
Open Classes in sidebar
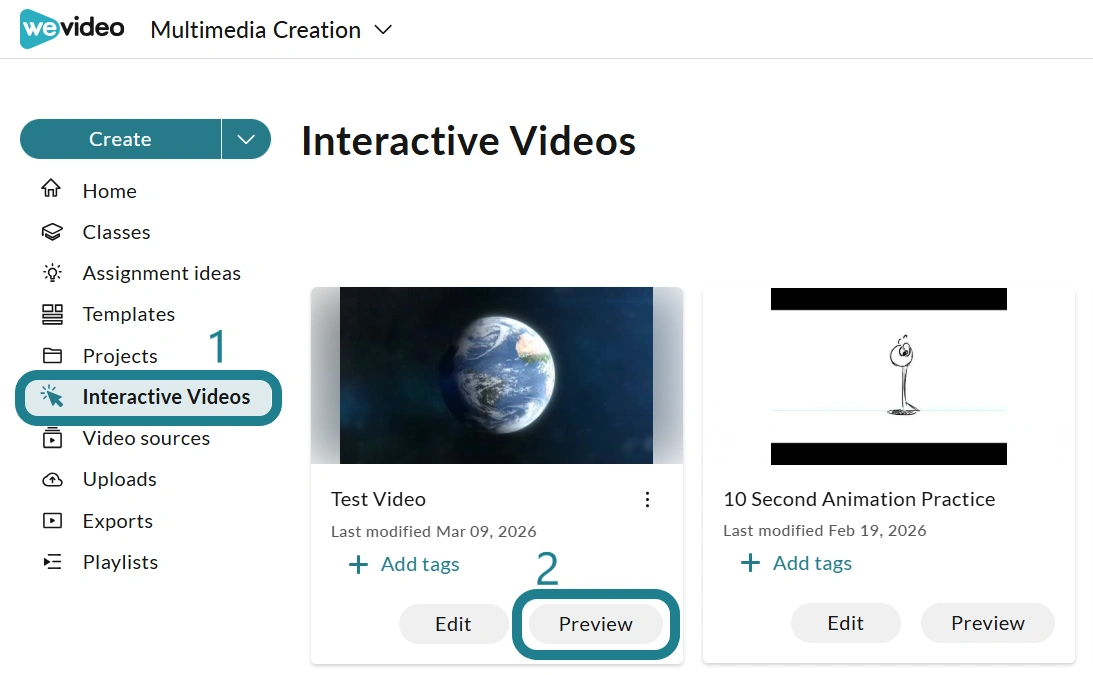[116, 232]
